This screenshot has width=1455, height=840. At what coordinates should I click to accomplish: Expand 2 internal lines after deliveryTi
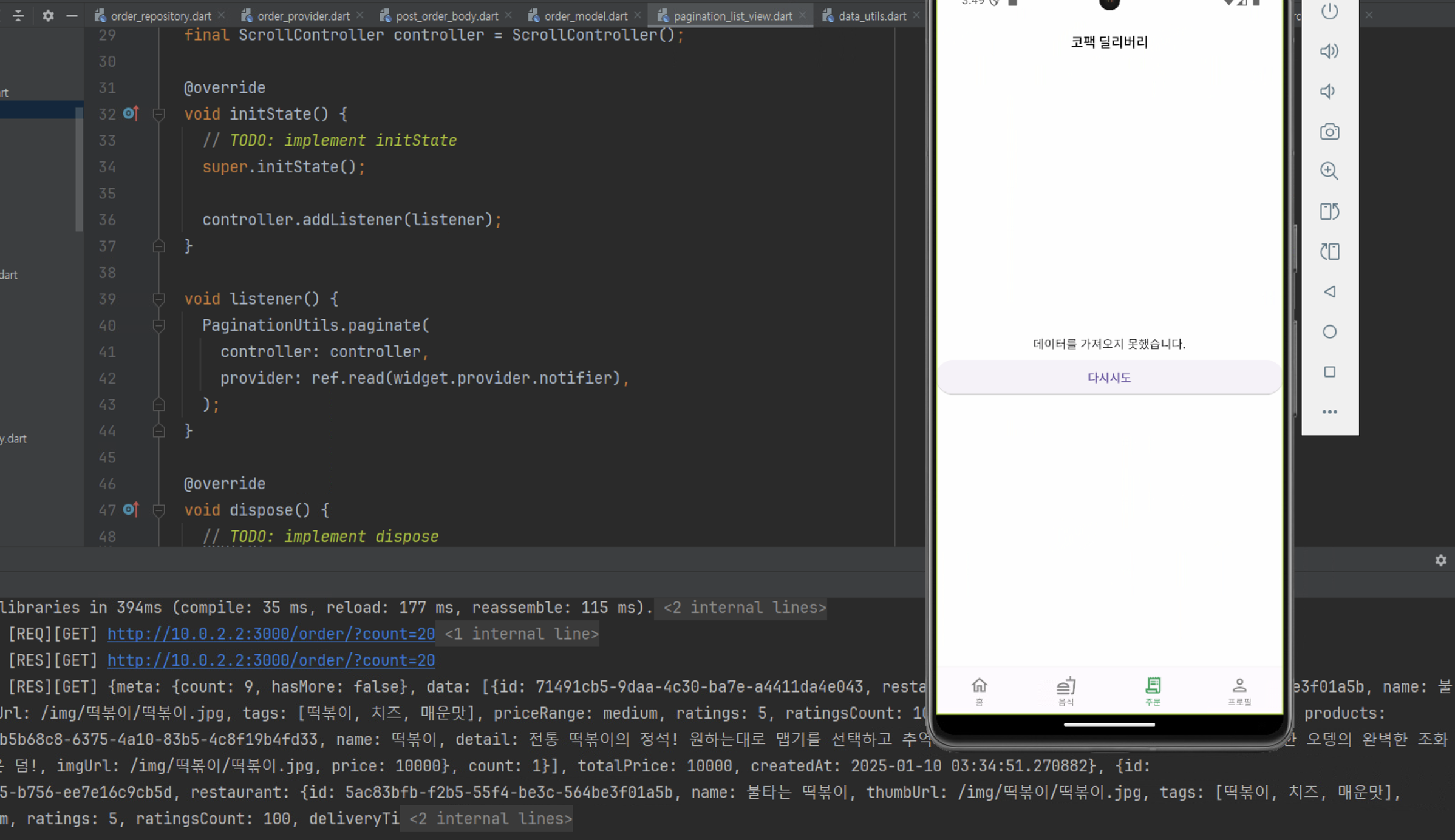point(491,819)
